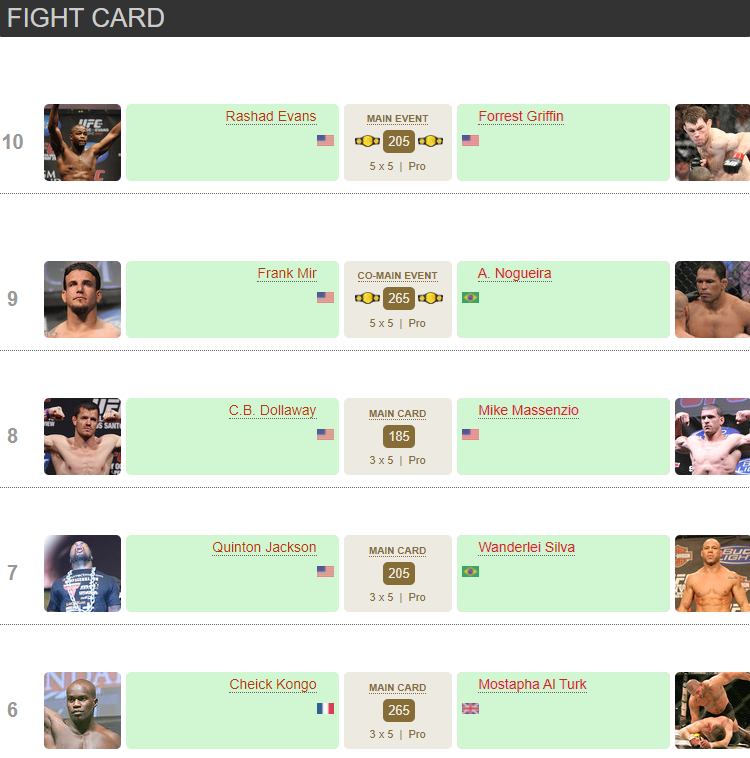
Task: Click the USA flag under Rashad Evans
Action: click(325, 140)
